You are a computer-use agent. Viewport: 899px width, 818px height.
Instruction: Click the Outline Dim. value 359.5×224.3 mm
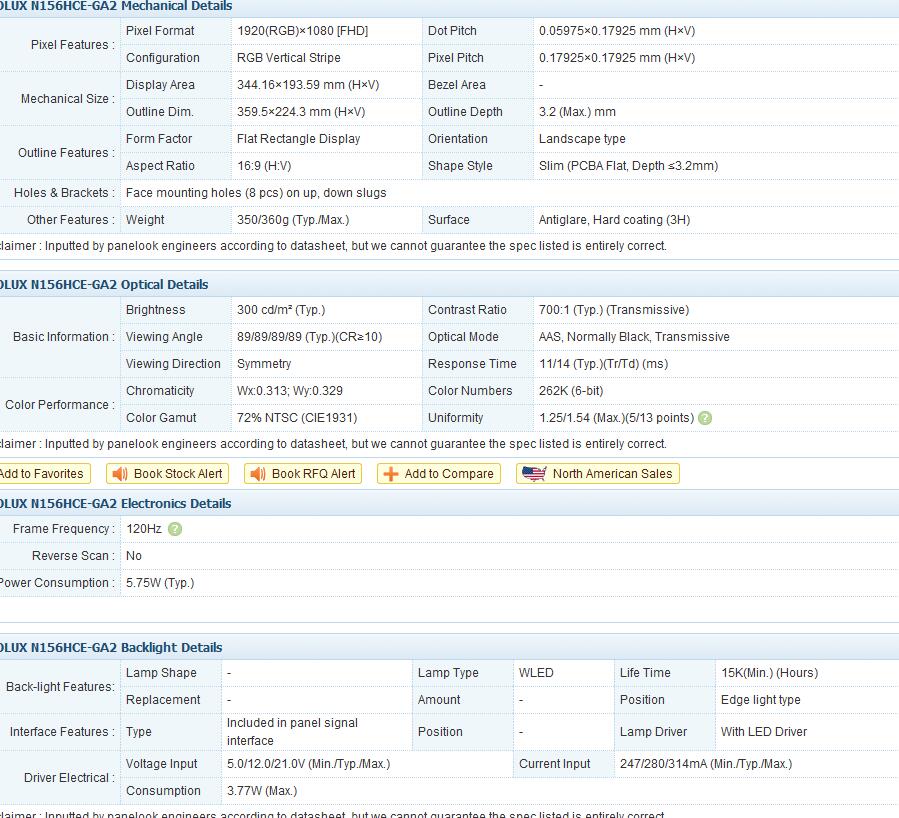tap(301, 112)
